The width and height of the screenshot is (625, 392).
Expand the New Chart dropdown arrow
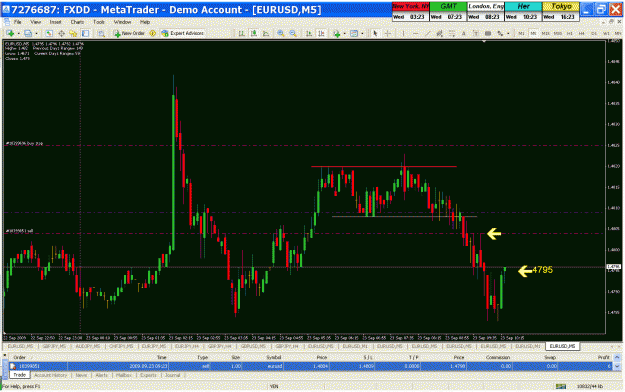(x=18, y=33)
